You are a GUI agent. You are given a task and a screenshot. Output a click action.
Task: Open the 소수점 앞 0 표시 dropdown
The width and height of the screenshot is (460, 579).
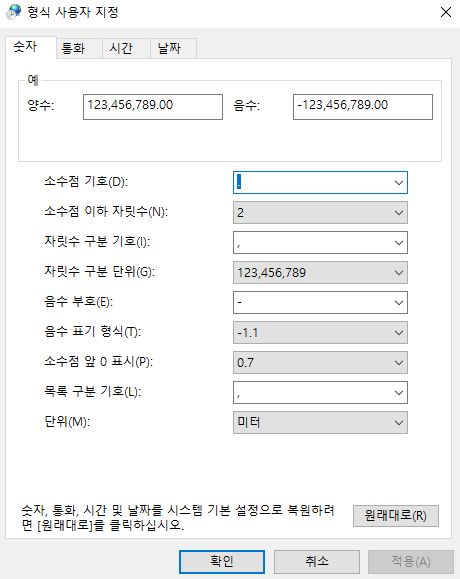320,363
